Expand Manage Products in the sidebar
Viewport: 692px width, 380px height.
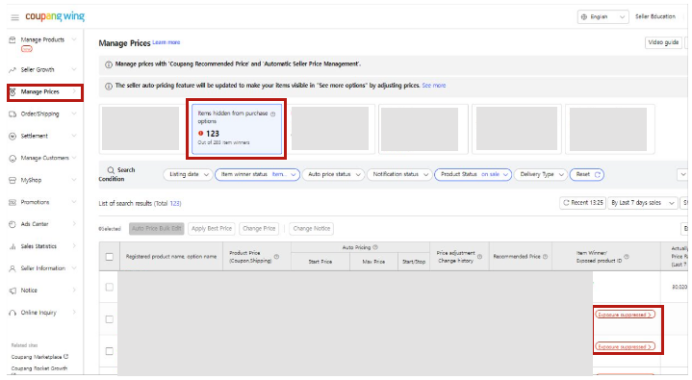[x=42, y=40]
